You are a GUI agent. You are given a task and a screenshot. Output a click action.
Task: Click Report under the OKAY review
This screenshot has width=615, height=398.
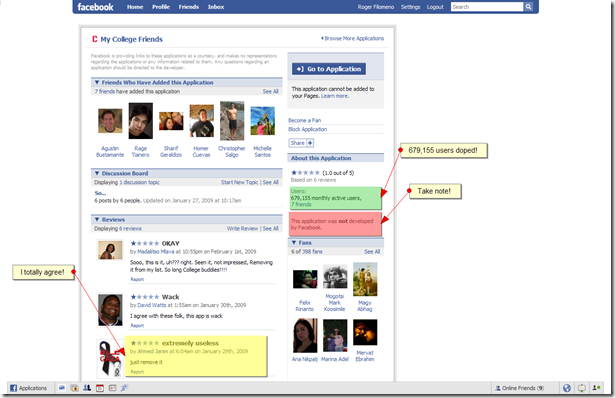pos(137,280)
